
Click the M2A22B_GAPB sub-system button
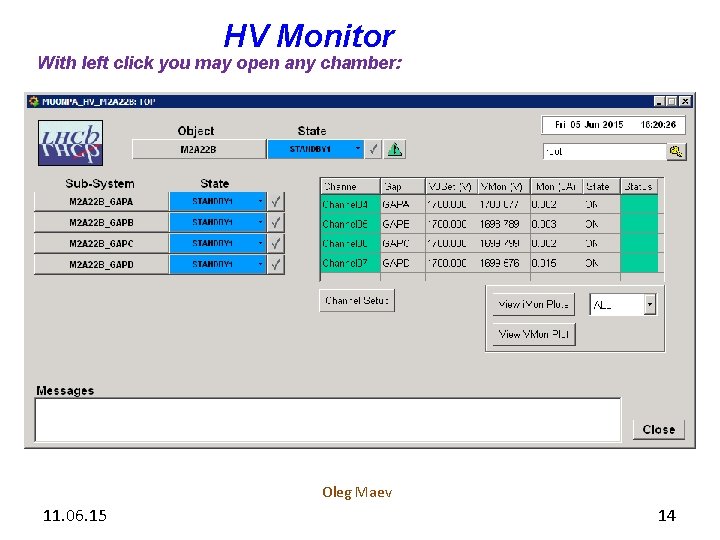(x=101, y=223)
